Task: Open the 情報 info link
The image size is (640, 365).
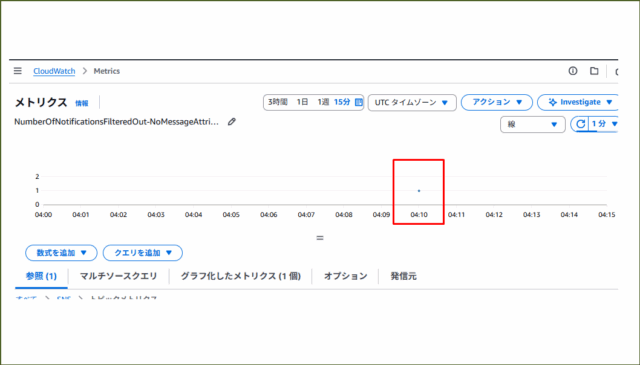Action: (82, 103)
